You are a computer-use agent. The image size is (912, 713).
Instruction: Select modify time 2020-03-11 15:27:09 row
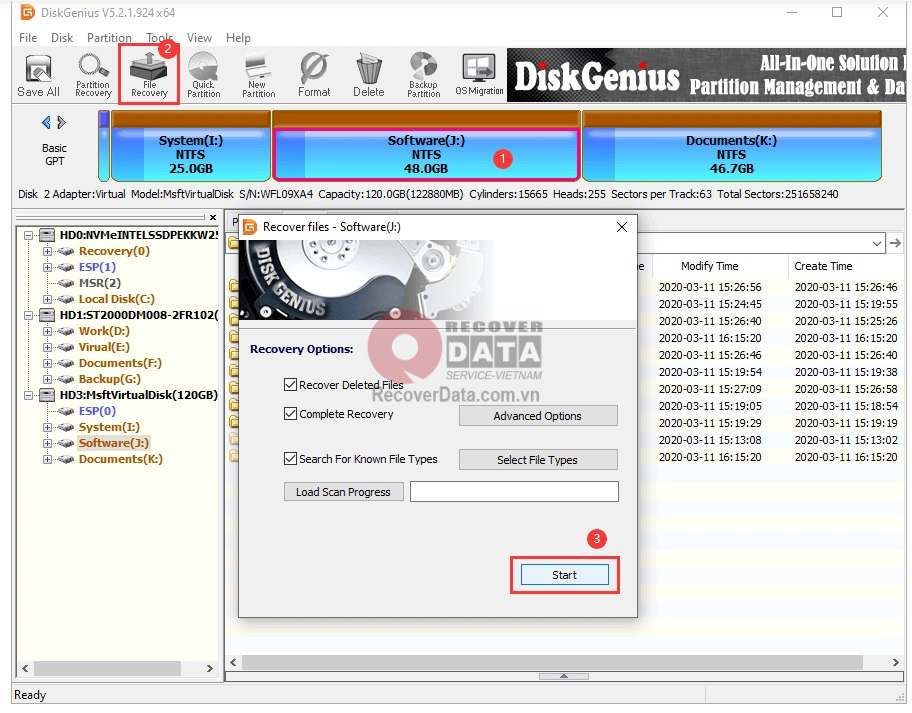[710, 389]
